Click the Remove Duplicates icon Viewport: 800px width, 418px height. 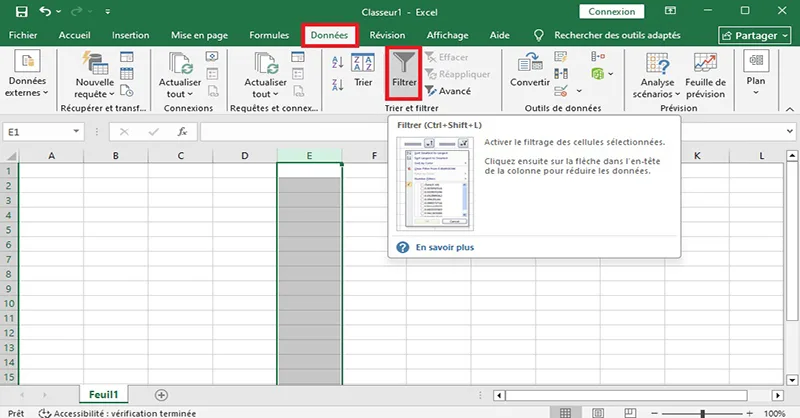pos(561,74)
